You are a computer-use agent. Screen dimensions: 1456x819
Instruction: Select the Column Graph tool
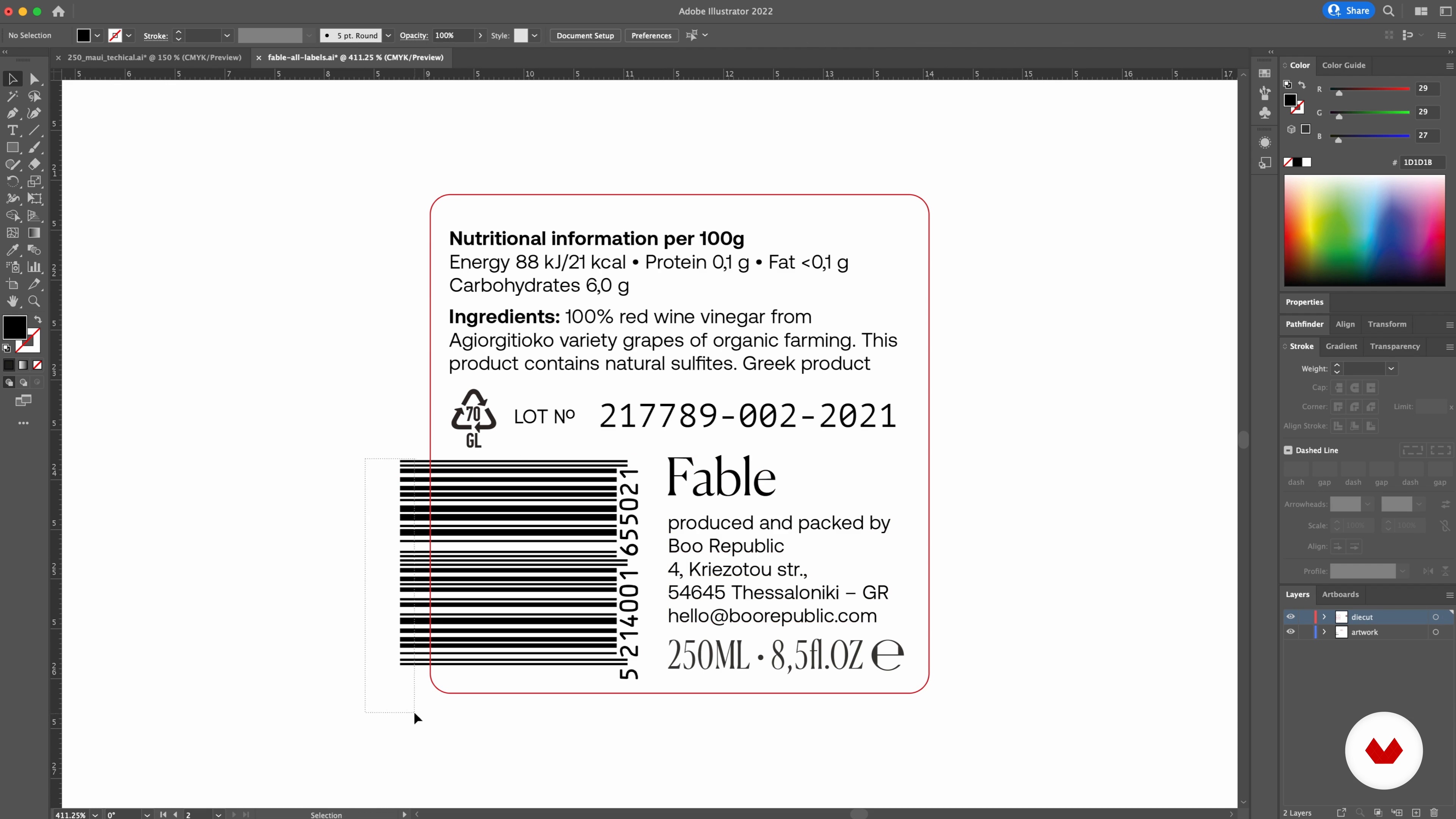pyautogui.click(x=35, y=267)
